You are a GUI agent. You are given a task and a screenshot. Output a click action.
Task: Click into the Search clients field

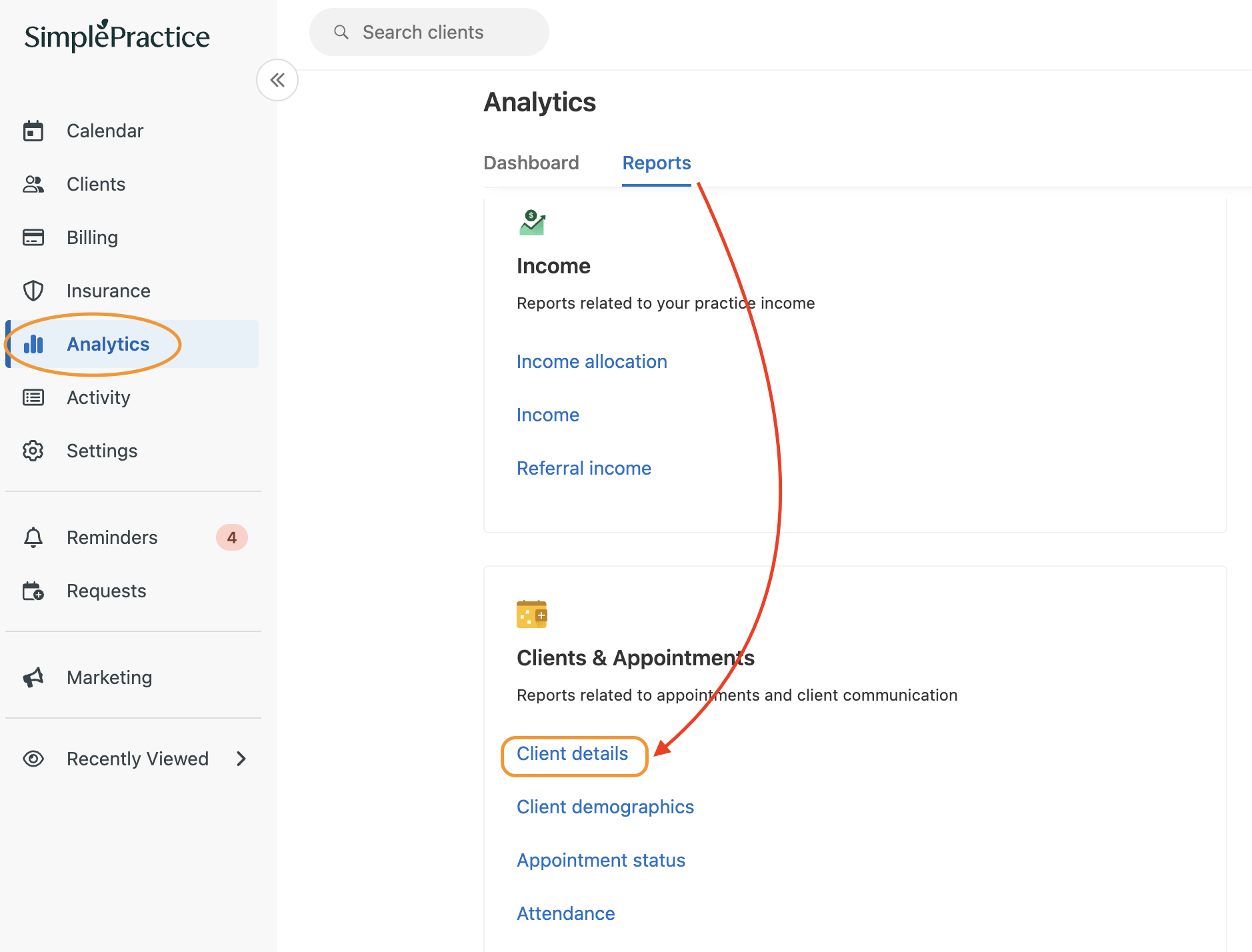point(429,32)
